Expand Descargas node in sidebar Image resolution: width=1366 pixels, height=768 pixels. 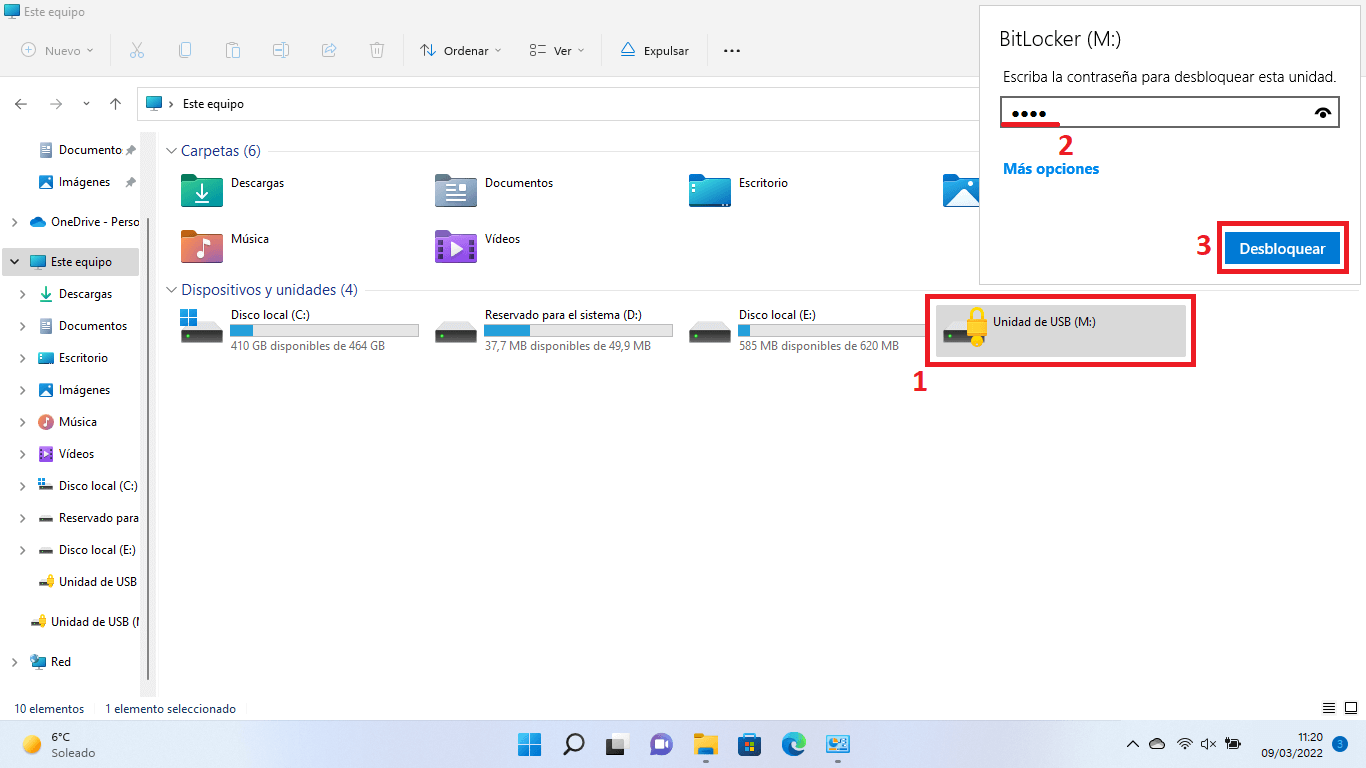(23, 294)
